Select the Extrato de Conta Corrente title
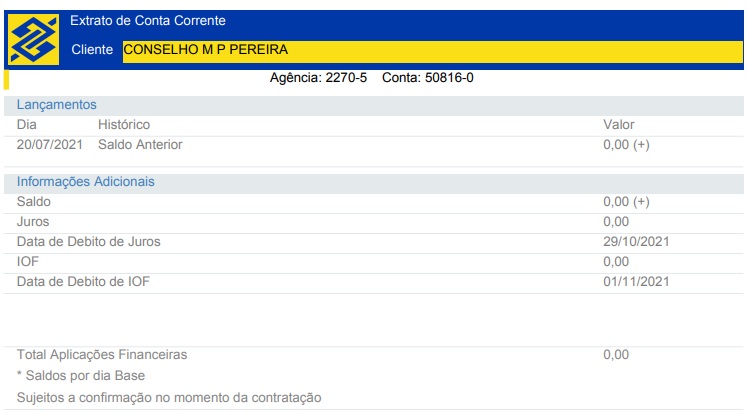The height and width of the screenshot is (415, 748). click(x=148, y=21)
